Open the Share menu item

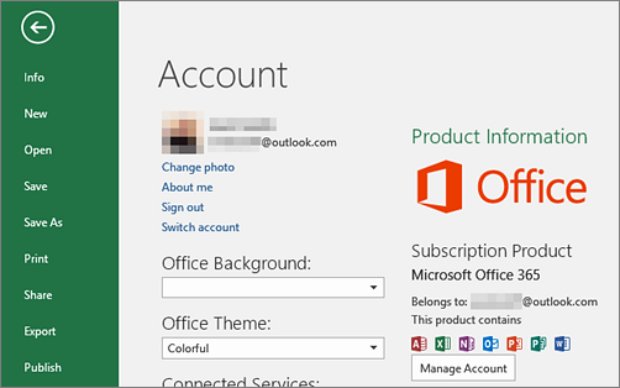click(x=38, y=295)
